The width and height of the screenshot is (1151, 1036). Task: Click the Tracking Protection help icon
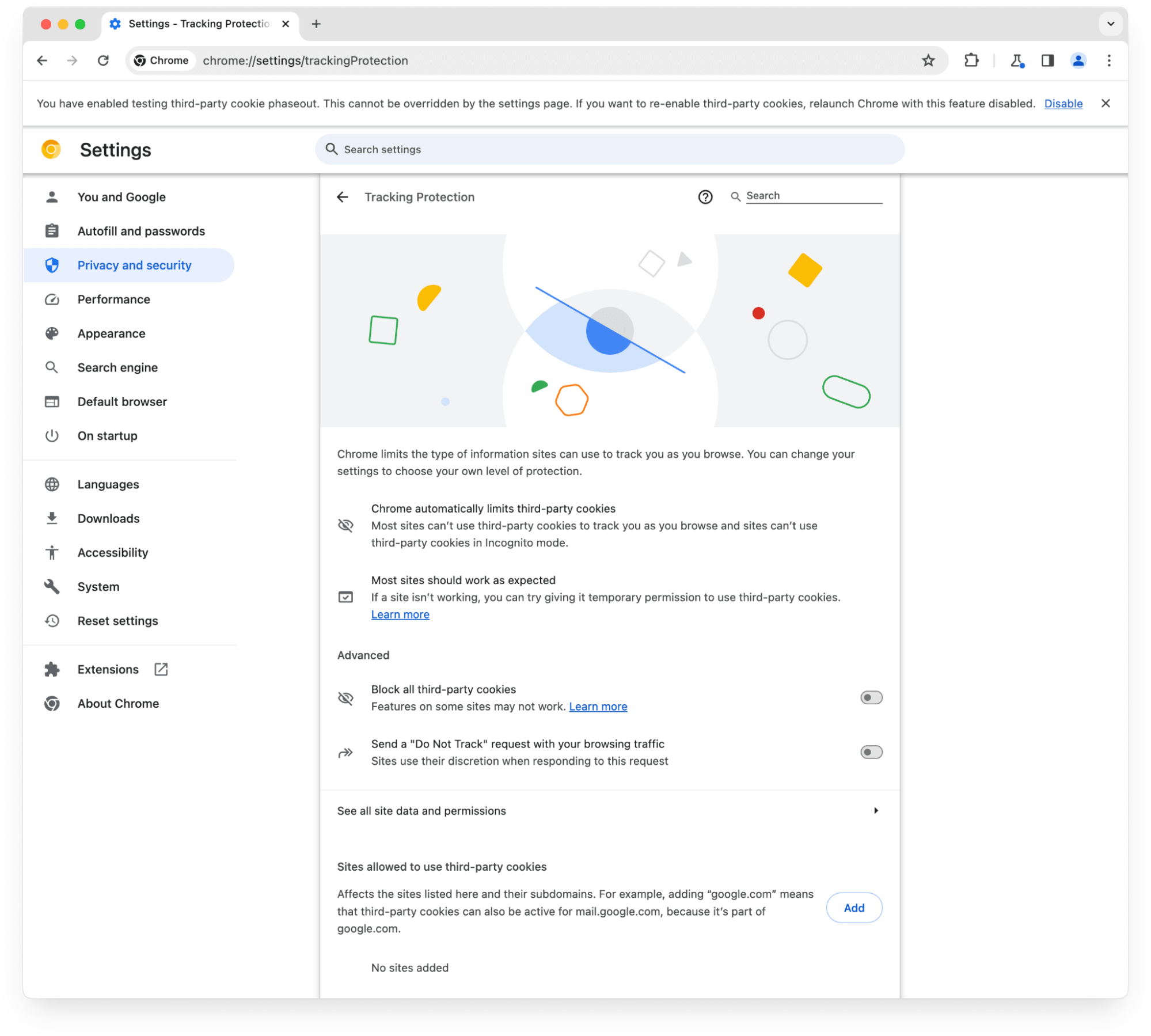pos(706,197)
